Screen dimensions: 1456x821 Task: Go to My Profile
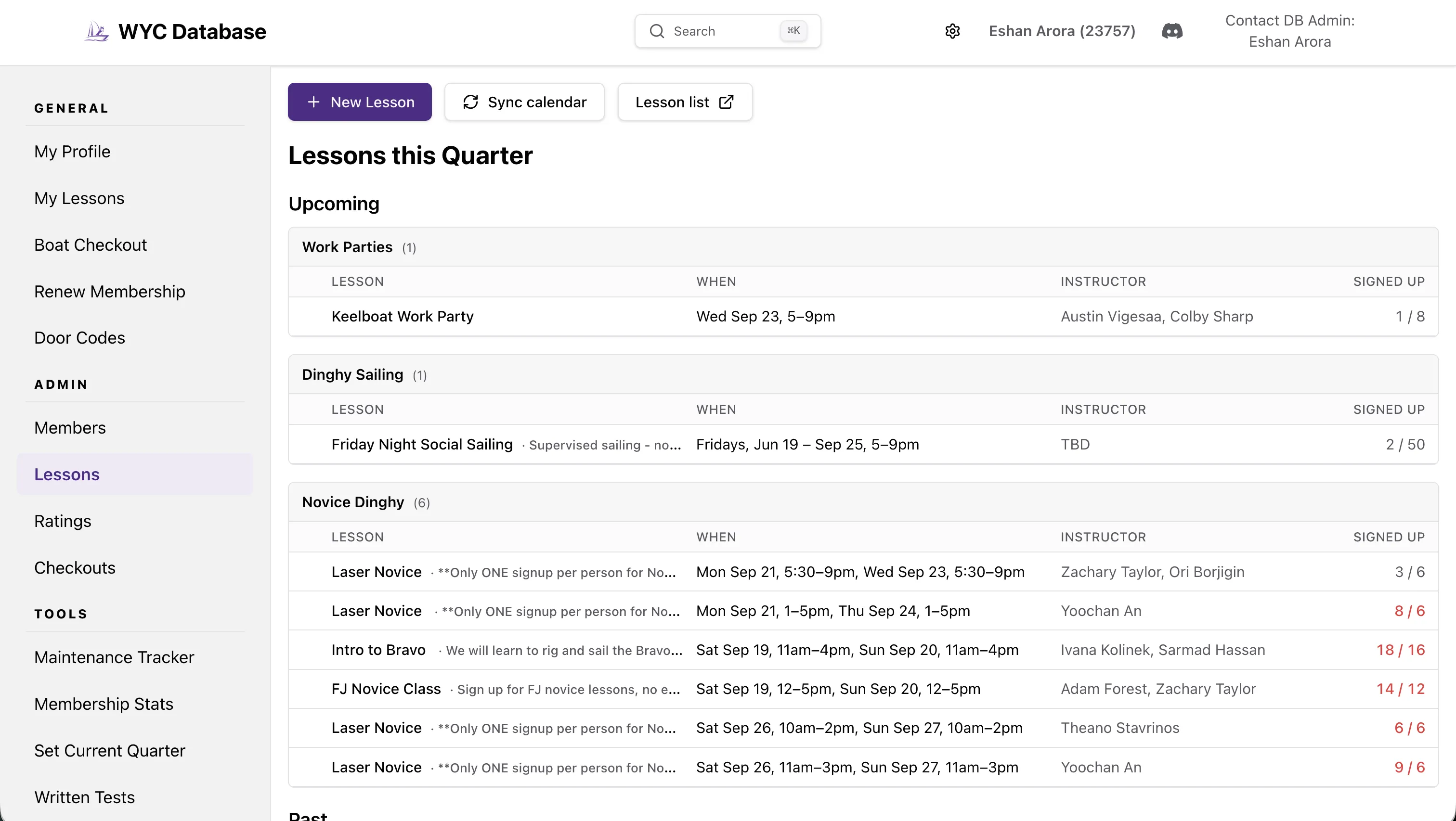click(72, 152)
